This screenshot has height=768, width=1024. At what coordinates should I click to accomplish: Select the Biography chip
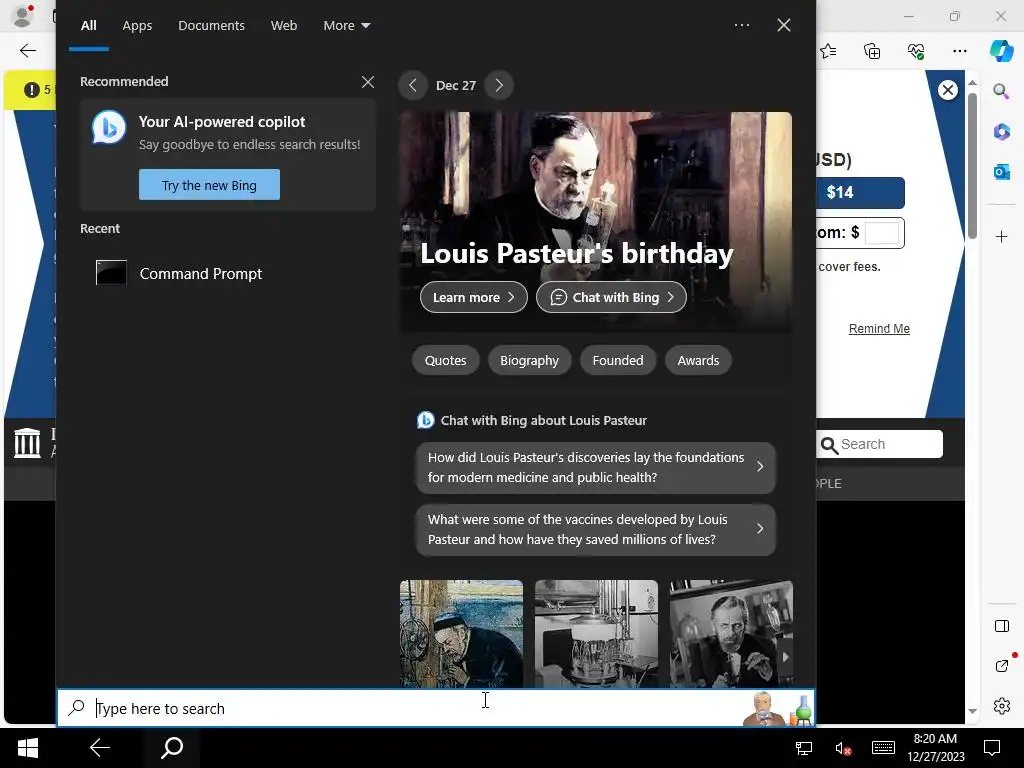[530, 360]
